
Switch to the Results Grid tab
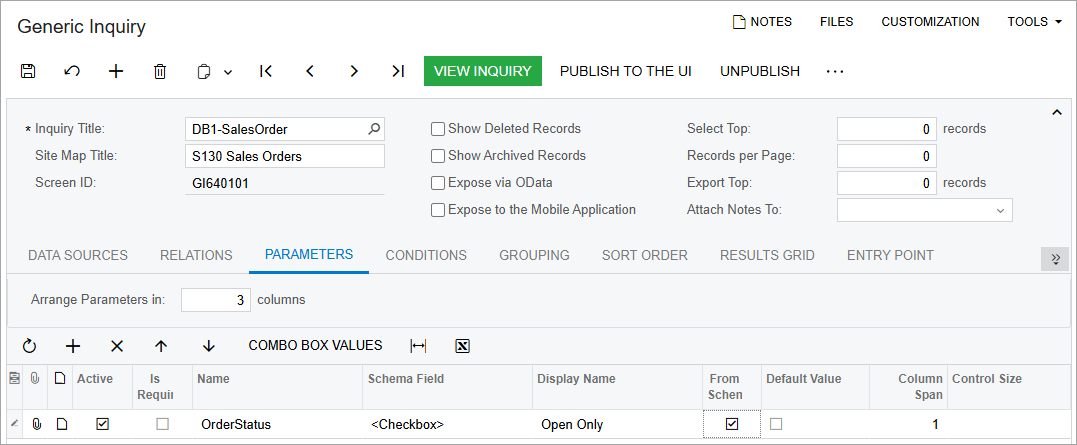click(x=767, y=255)
